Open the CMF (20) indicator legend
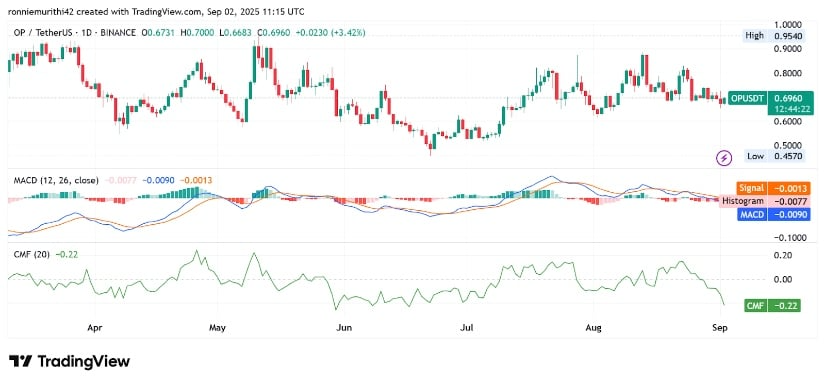 [x=32, y=254]
